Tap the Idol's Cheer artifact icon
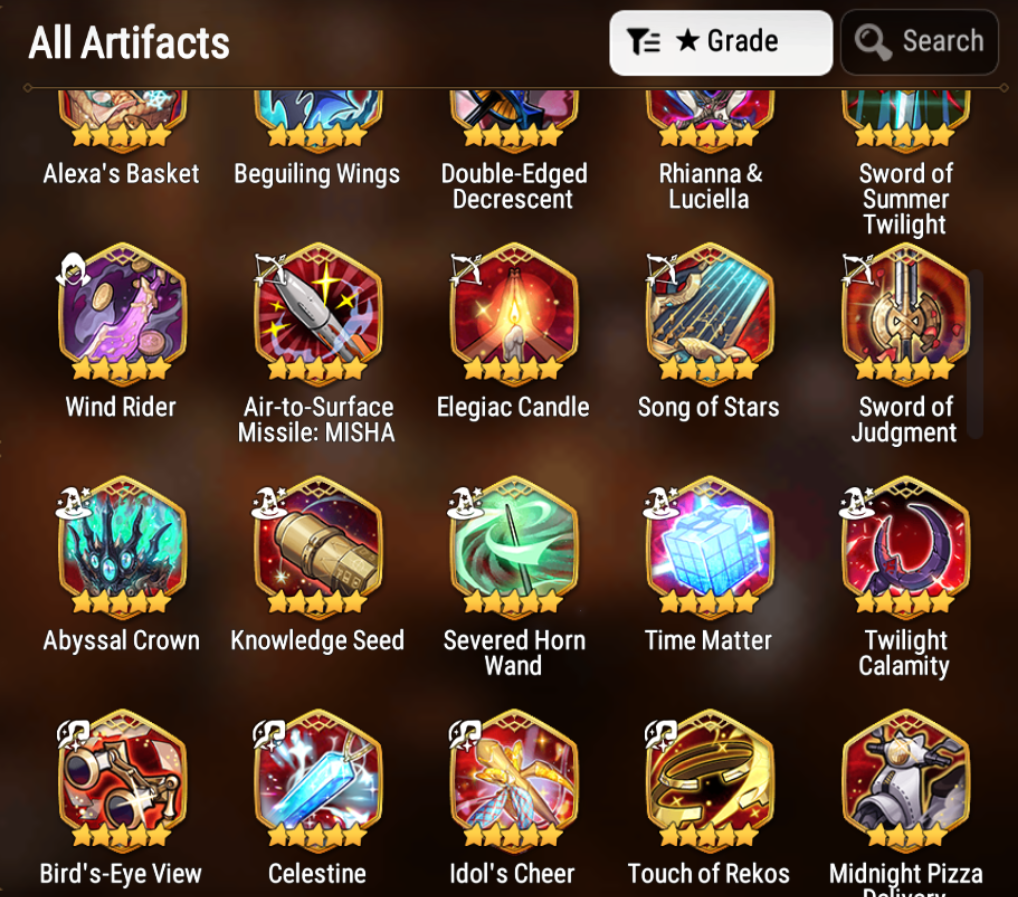 tap(514, 780)
